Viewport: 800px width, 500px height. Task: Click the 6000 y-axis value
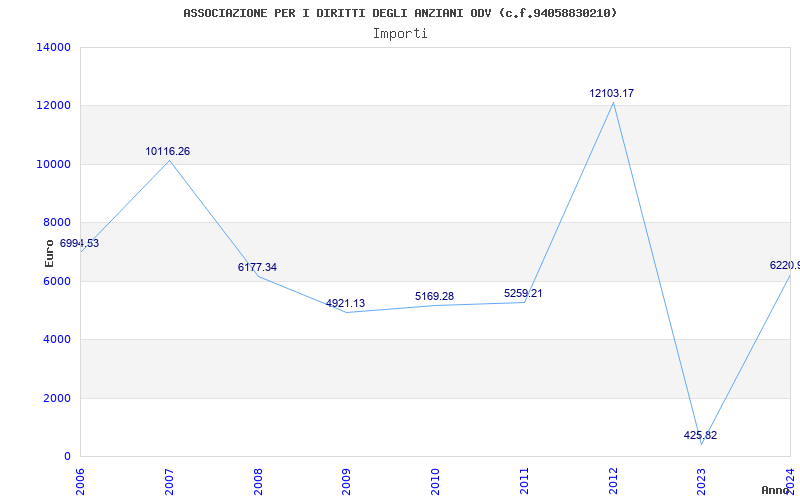[x=56, y=281]
